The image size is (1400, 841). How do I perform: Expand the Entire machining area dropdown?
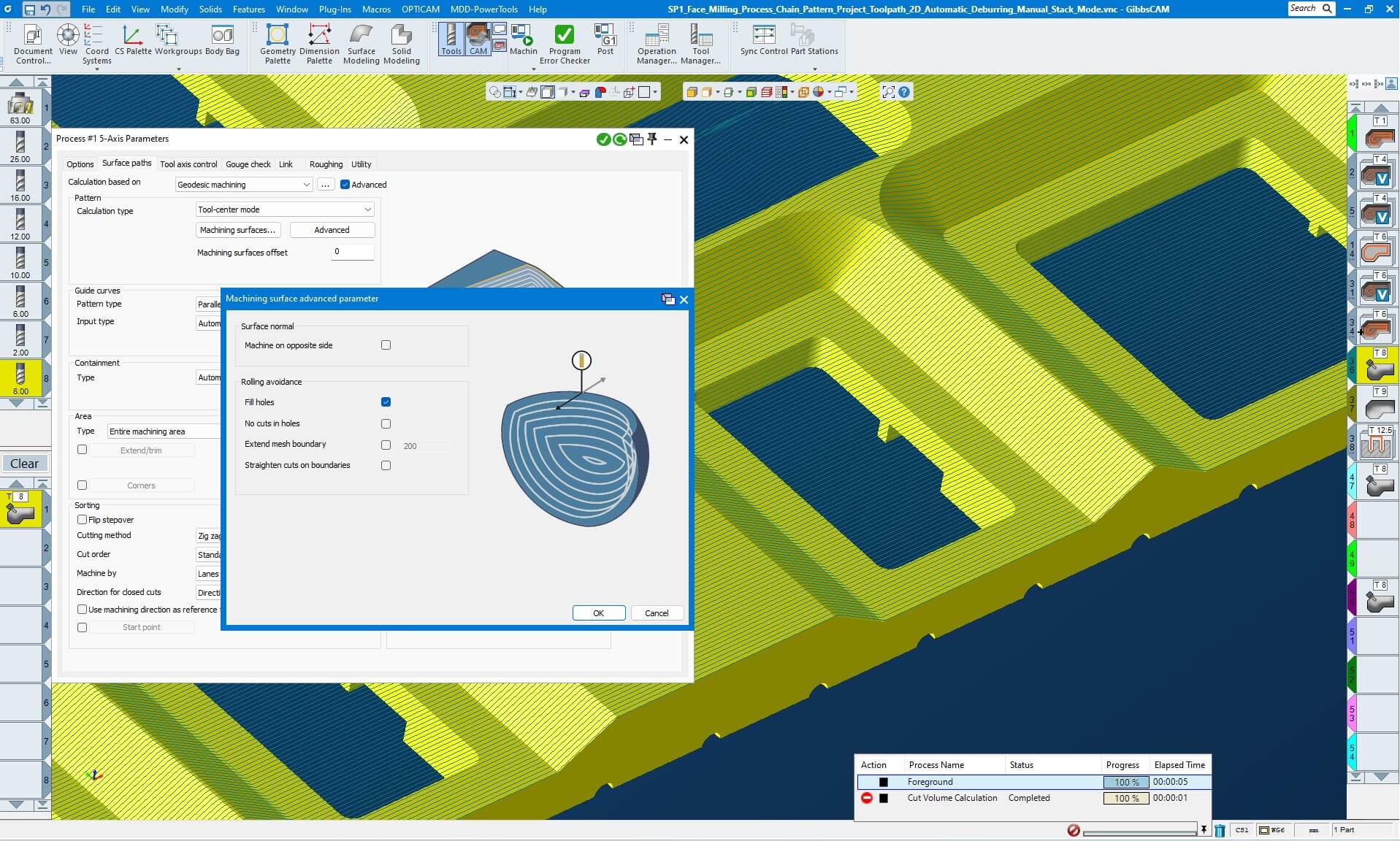point(164,431)
